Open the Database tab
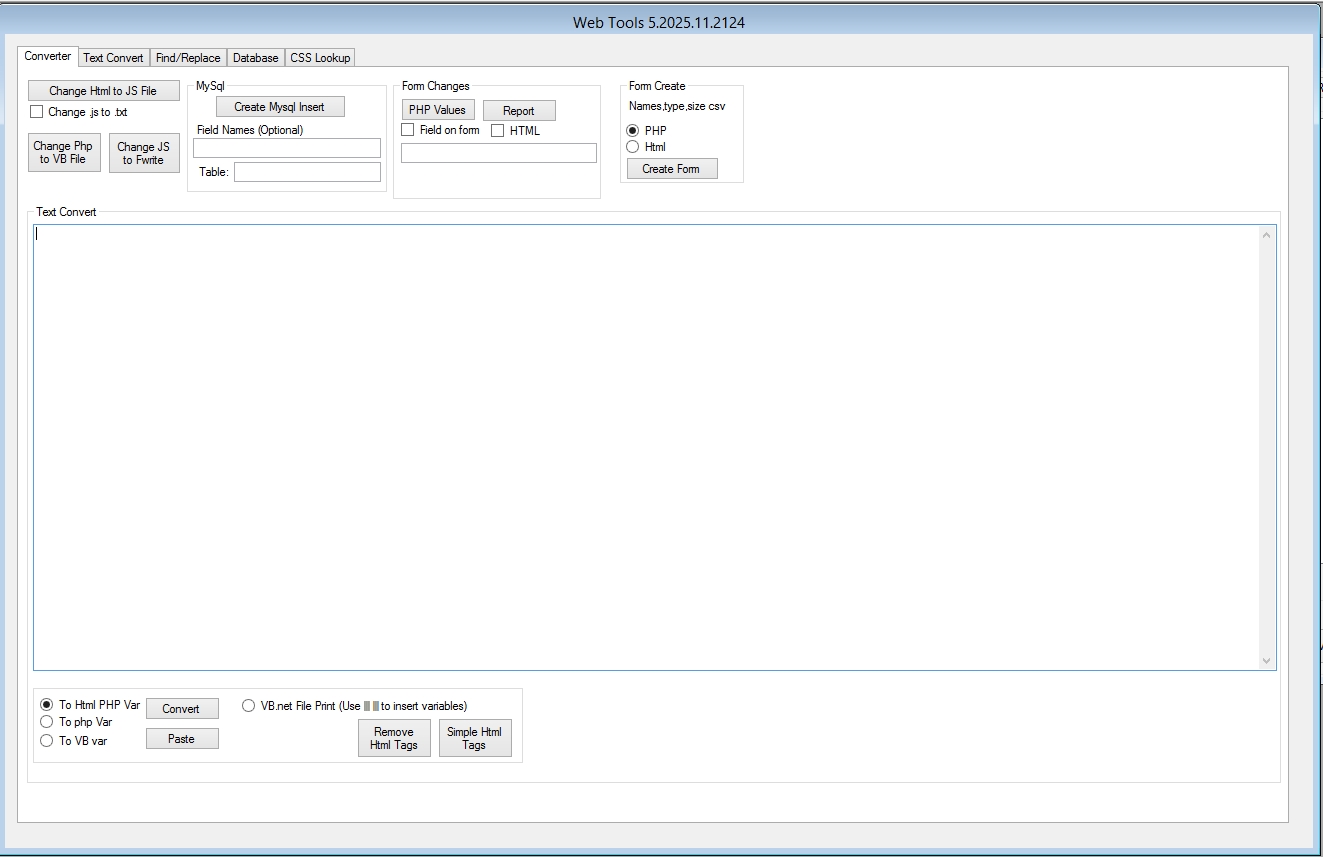The width and height of the screenshot is (1323, 857). tap(256, 58)
